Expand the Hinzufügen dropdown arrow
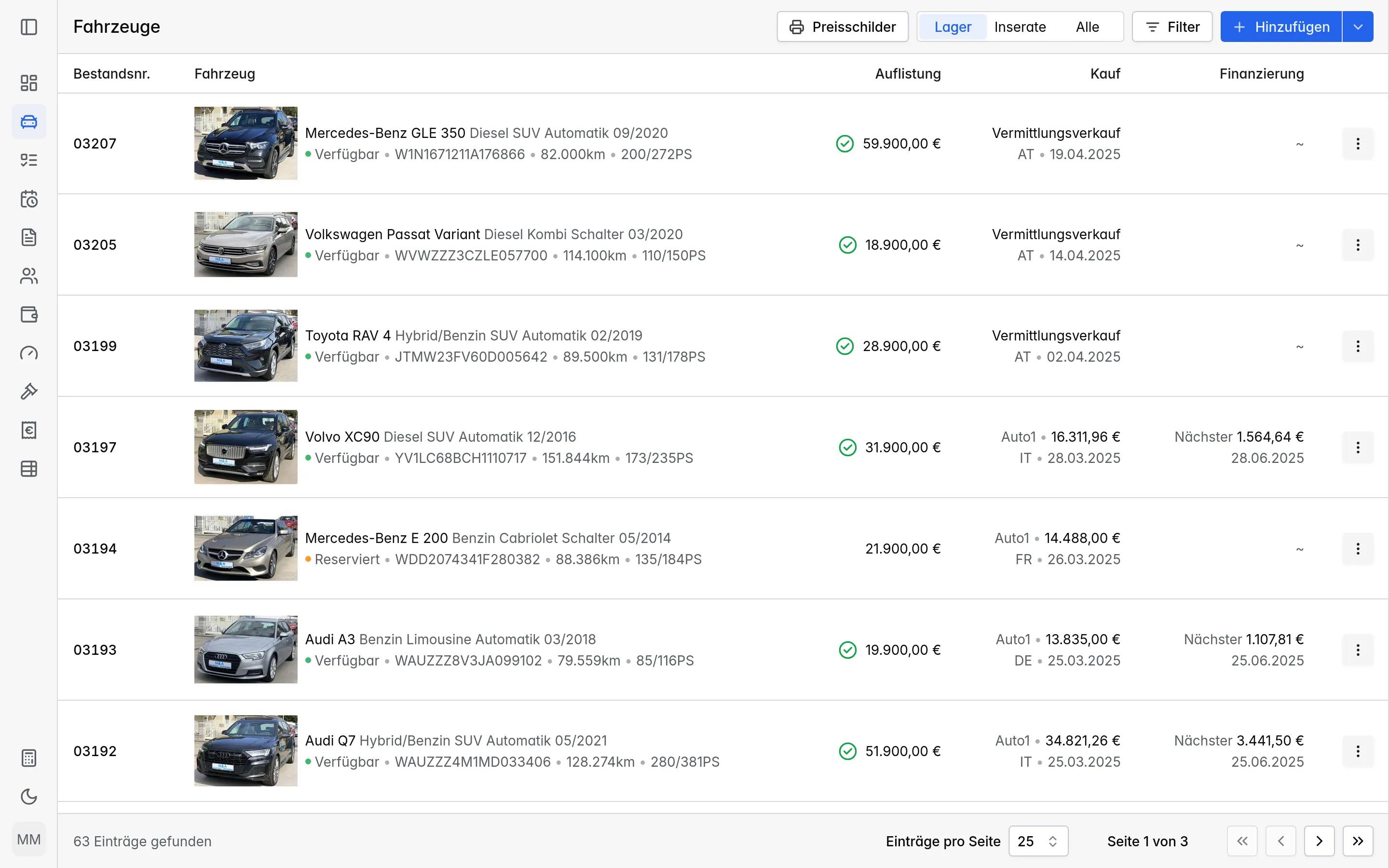1389x868 pixels. tap(1358, 27)
